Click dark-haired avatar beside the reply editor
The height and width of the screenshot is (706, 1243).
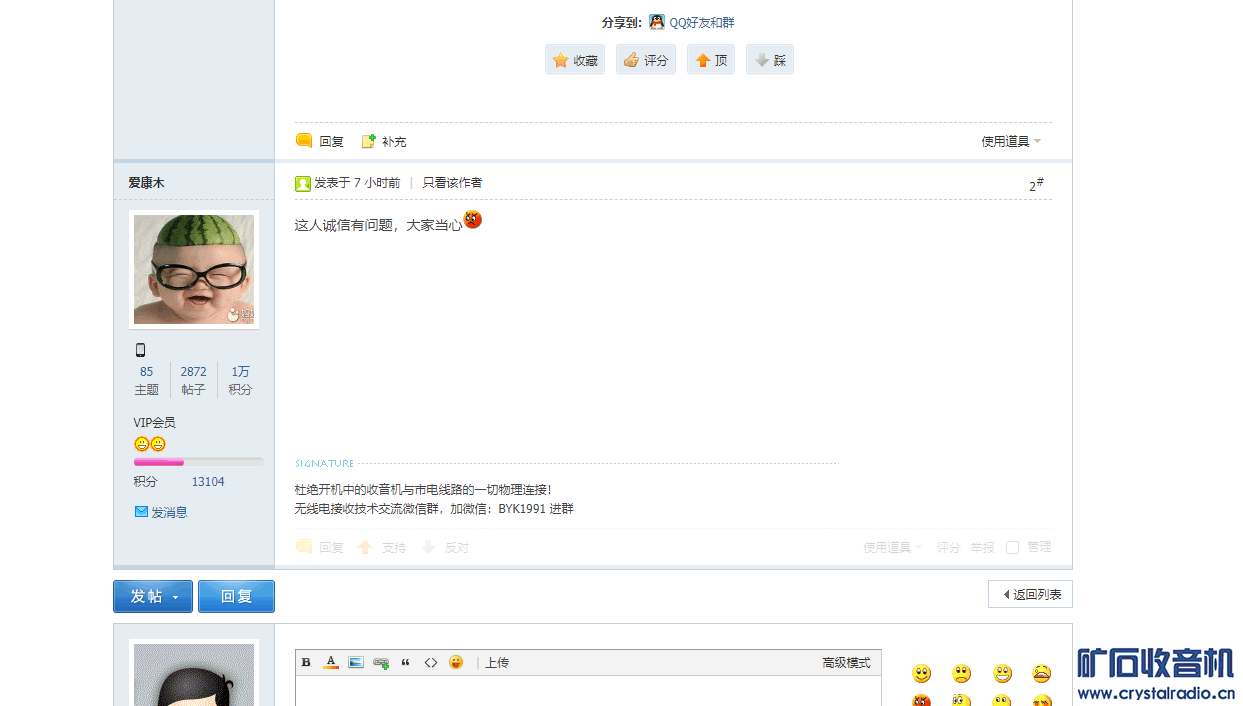click(194, 675)
